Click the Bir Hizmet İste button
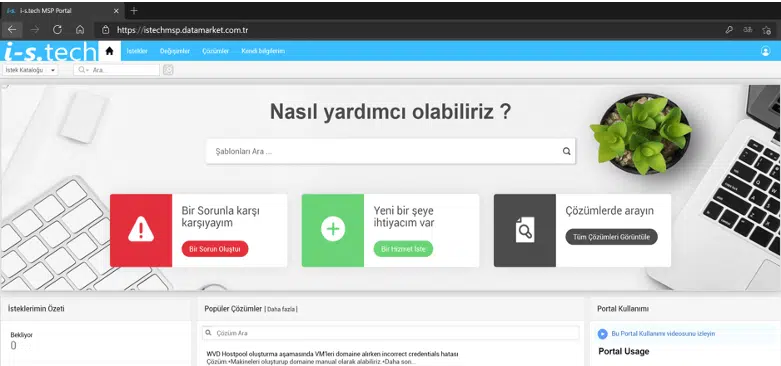Screen dimensions: 781x366 tap(403, 249)
